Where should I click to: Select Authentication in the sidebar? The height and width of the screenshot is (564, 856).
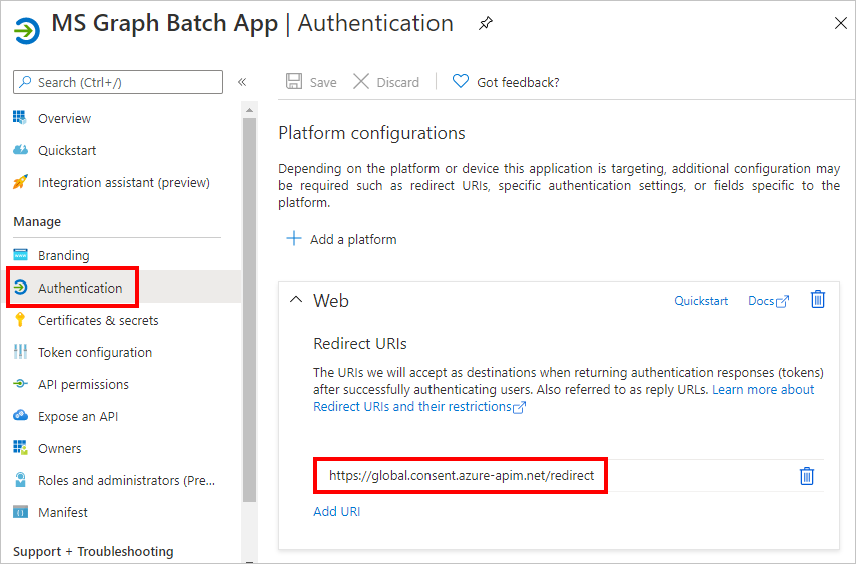[x=80, y=288]
